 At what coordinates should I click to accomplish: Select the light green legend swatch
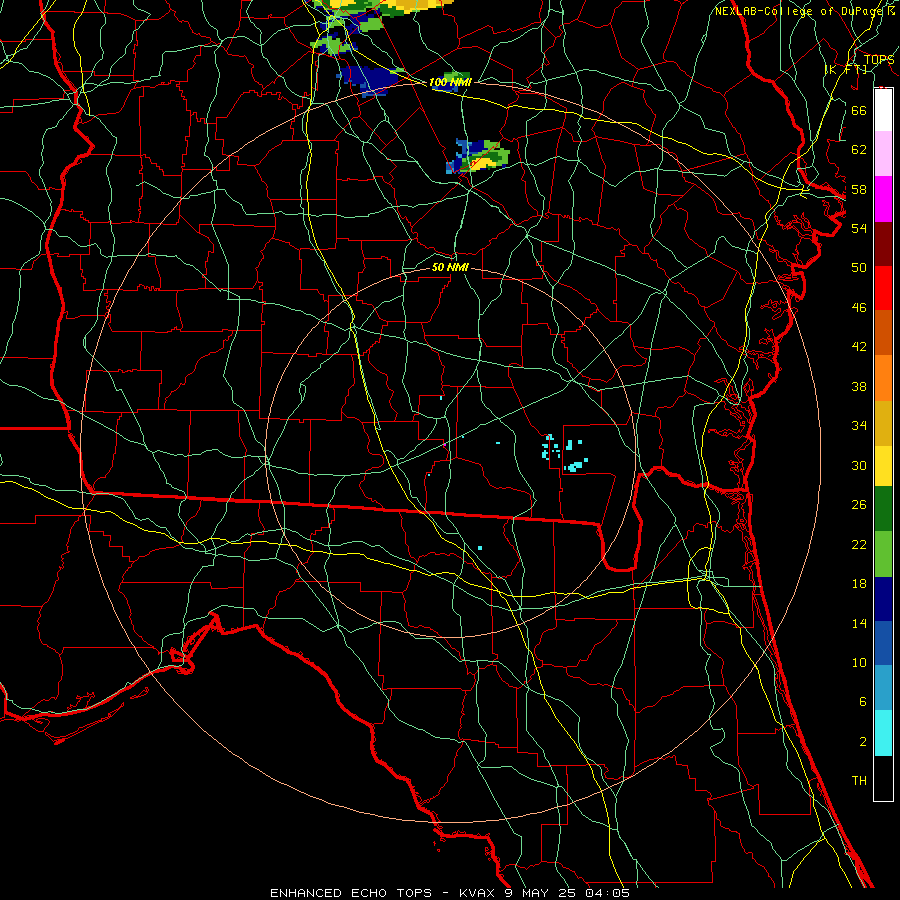pyautogui.click(x=883, y=554)
